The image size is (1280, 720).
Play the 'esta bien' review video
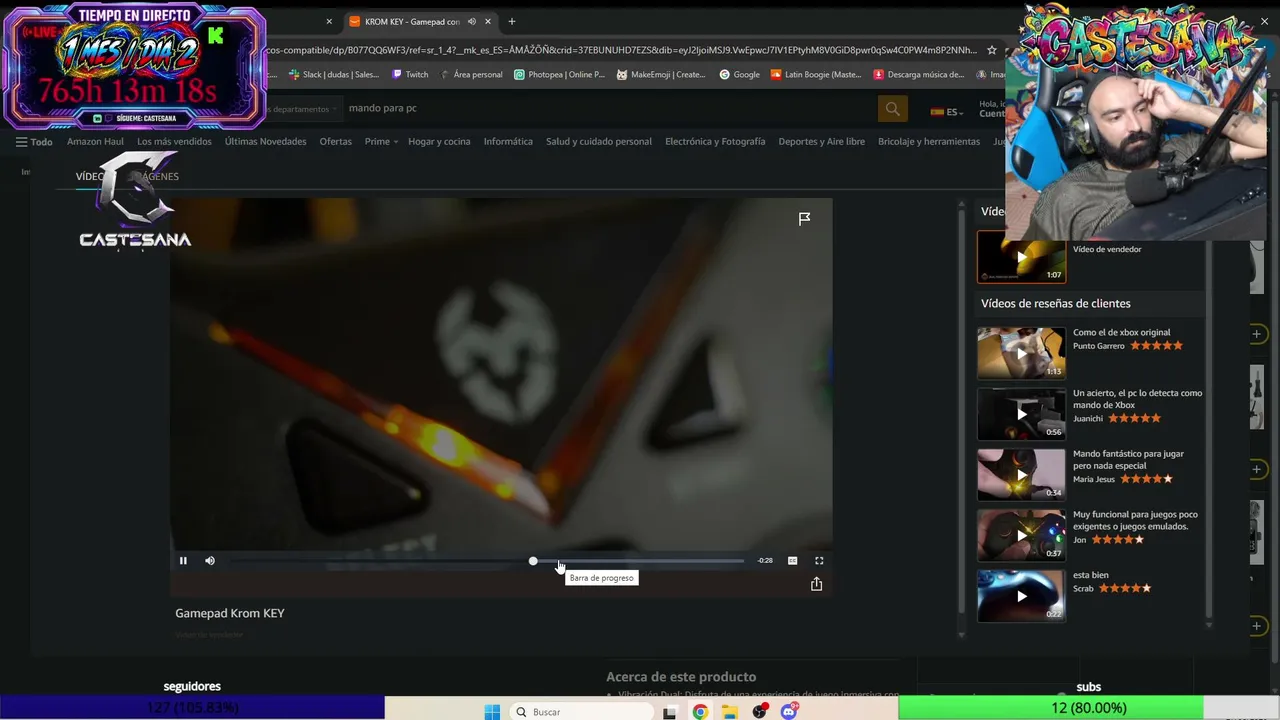[x=1021, y=596]
